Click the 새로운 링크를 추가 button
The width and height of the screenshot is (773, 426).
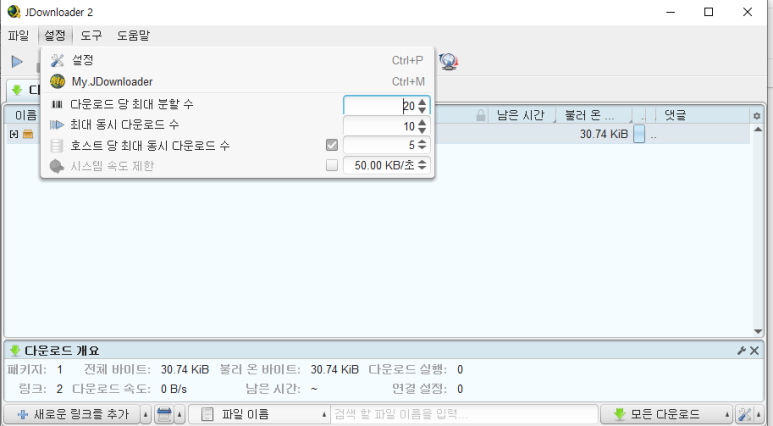(72, 414)
